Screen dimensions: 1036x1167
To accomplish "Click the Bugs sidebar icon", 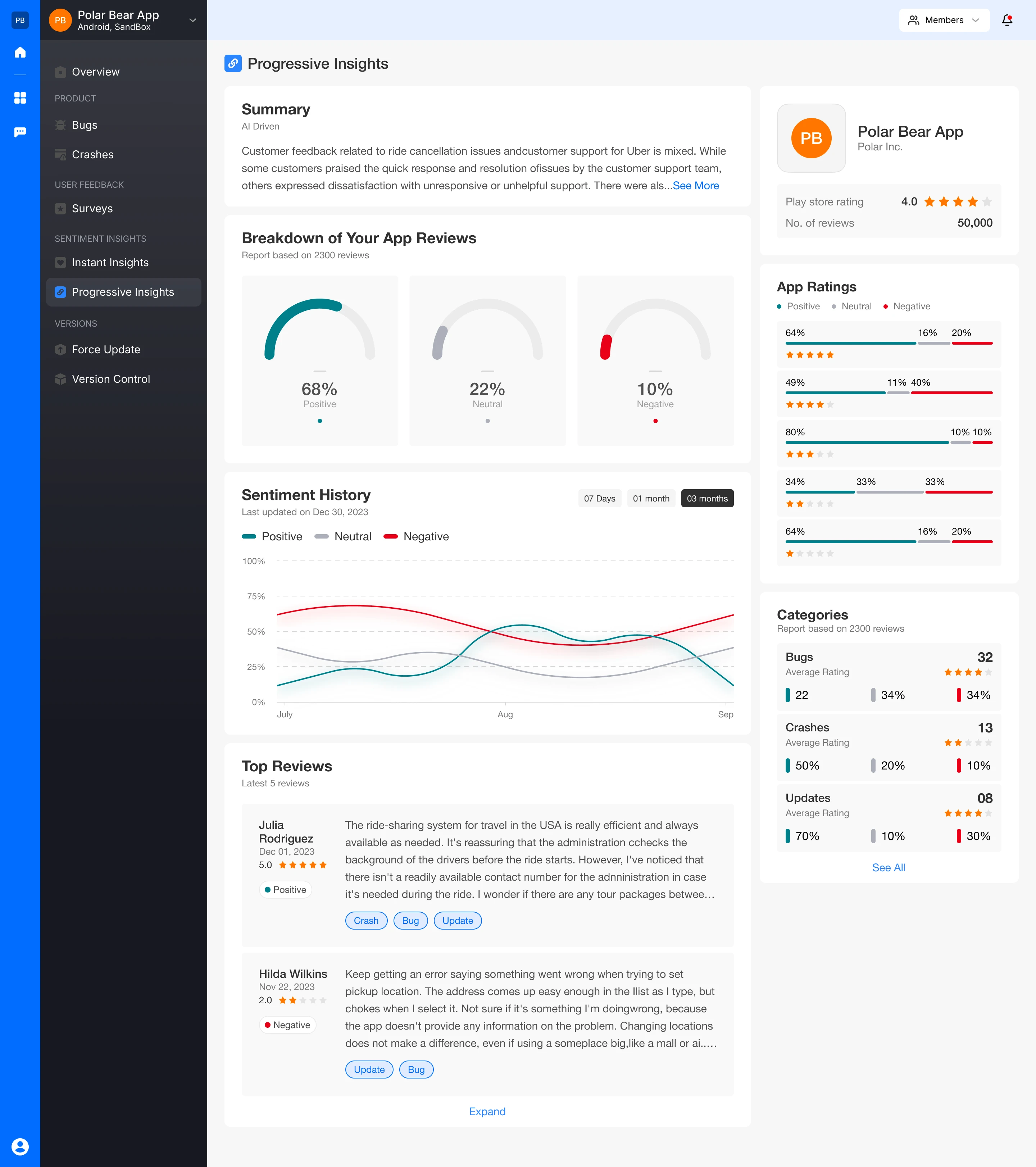I will 60,125.
